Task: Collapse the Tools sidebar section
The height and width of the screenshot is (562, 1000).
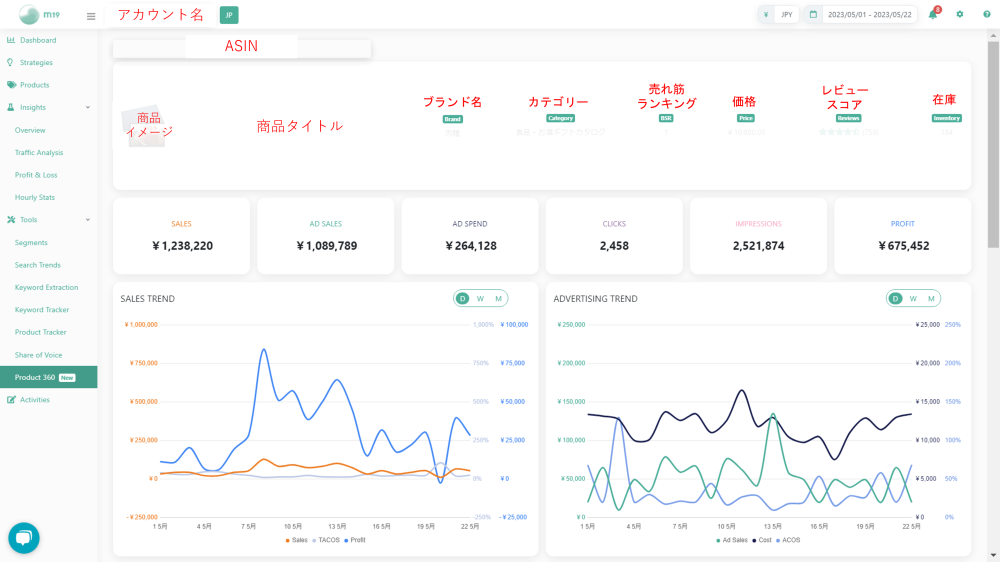Action: click(88, 220)
